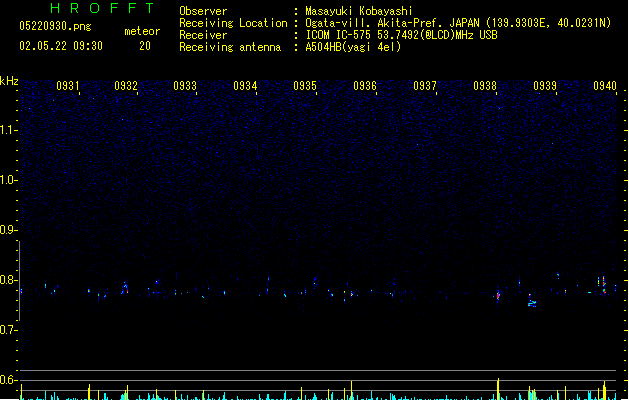
Task: Click the ICOM IC-575 receiver text
Action: click(x=401, y=35)
